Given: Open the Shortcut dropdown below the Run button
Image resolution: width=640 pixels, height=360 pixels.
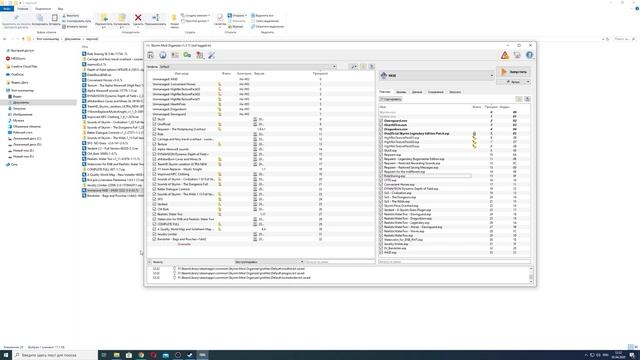Looking at the screenshot, I should [x=528, y=82].
